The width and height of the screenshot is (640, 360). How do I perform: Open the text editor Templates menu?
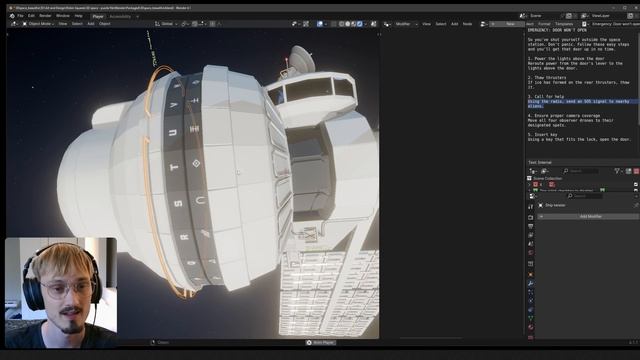564,24
